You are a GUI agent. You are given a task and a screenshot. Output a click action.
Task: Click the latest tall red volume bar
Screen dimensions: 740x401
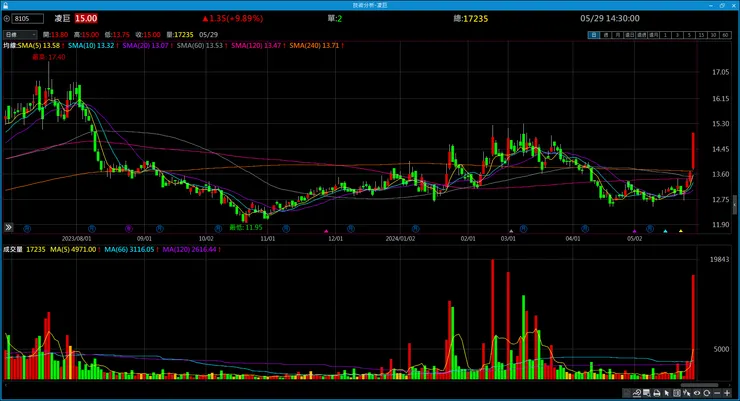(693, 327)
